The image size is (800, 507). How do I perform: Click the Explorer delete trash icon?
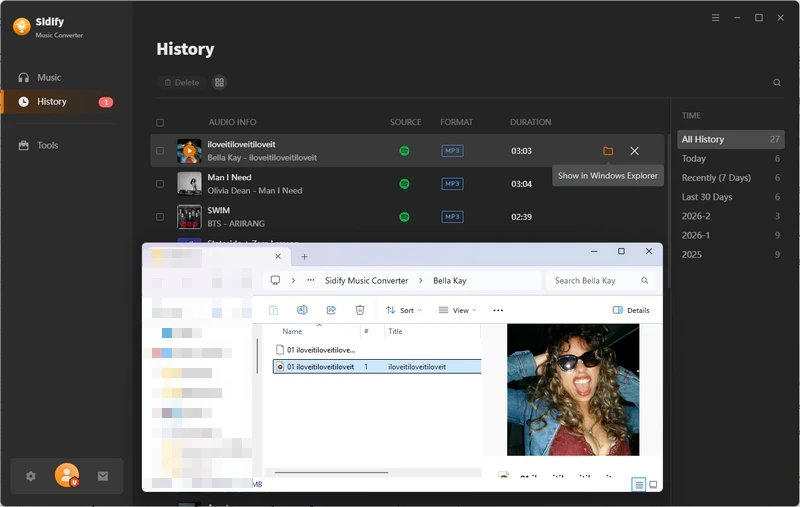point(360,310)
